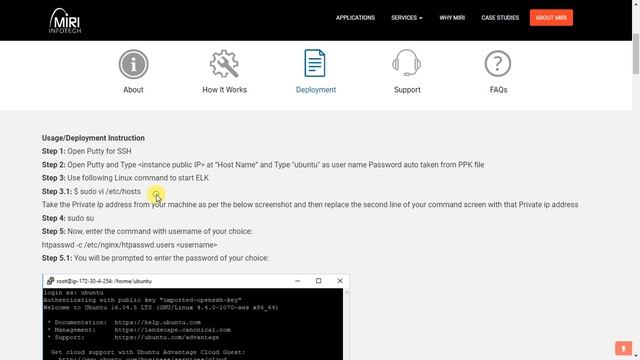This screenshot has width=640, height=360.
Task: Click the orange back-to-top arrow button
Action: pyautogui.click(x=623, y=348)
